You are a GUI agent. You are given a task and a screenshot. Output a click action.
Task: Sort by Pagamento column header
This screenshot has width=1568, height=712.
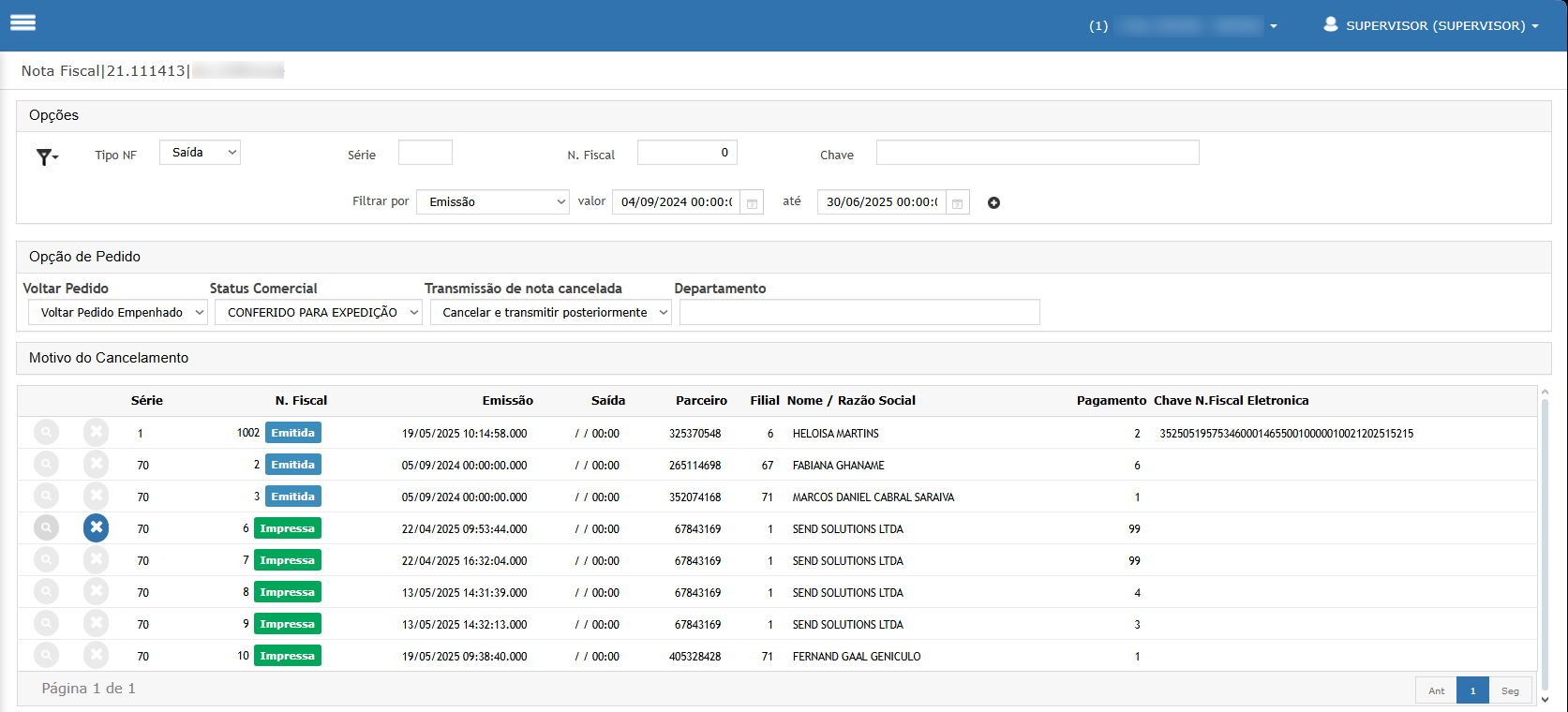[x=1111, y=400]
